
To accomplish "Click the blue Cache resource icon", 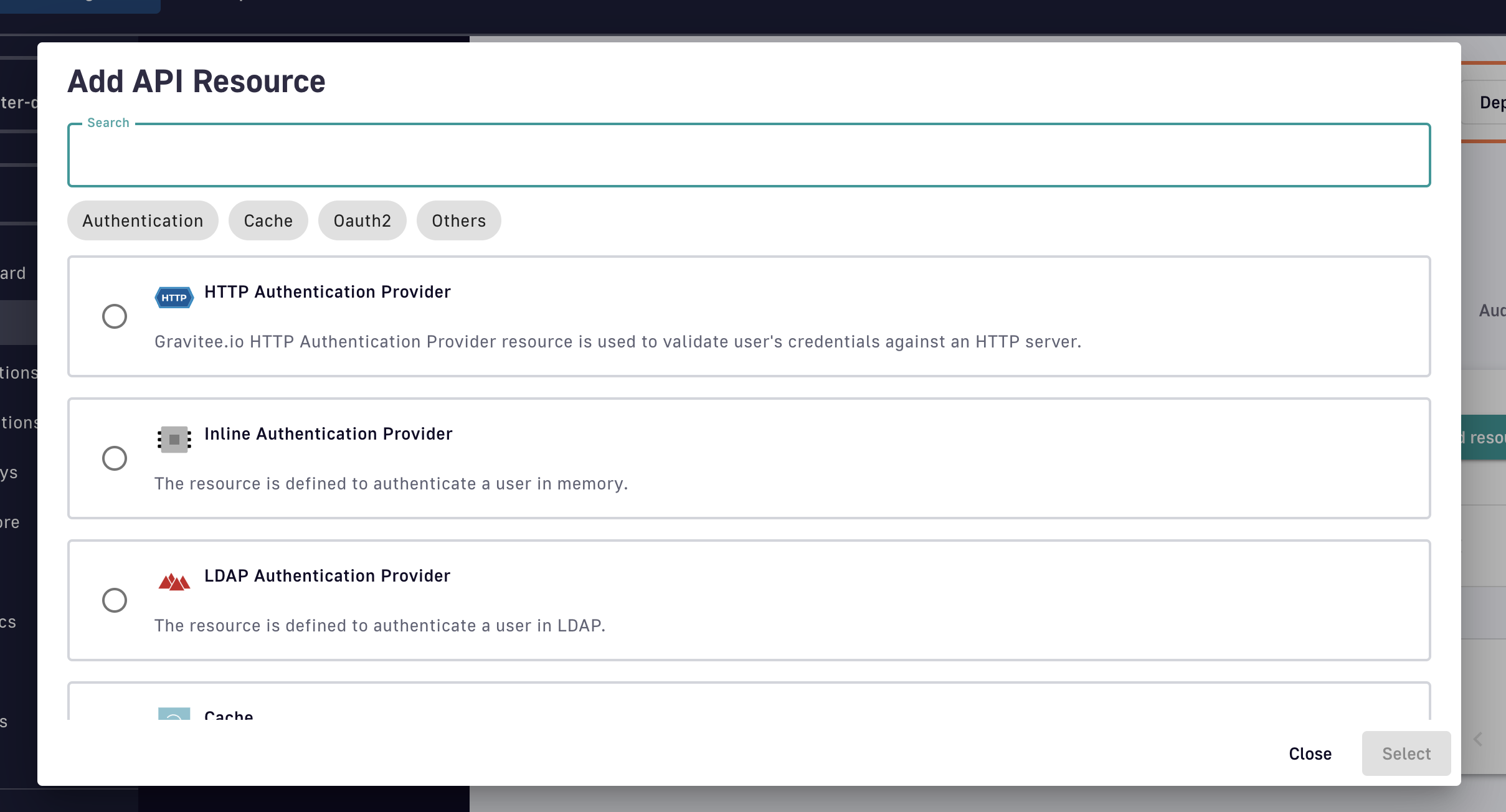I will [174, 714].
